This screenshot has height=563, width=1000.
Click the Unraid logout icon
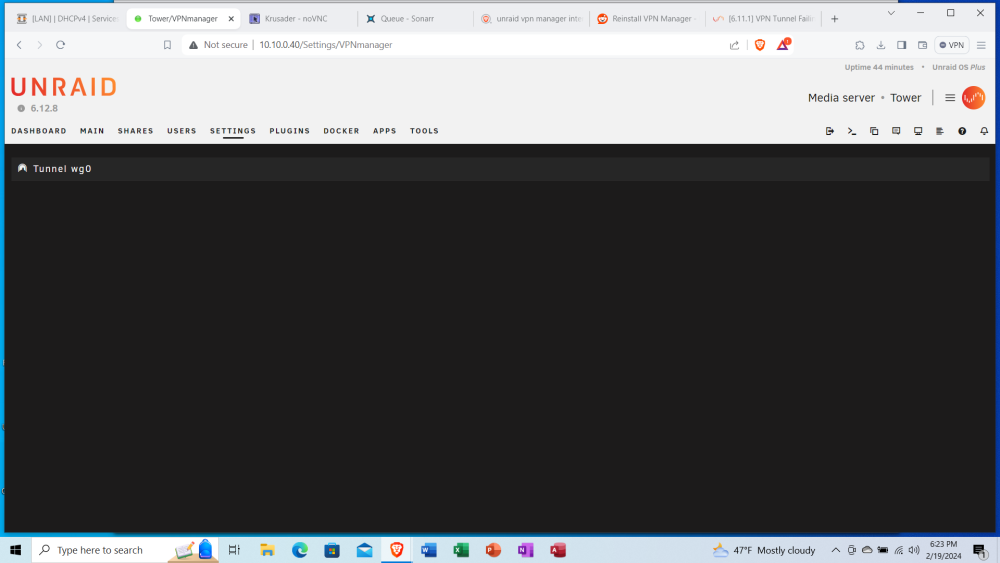click(830, 131)
